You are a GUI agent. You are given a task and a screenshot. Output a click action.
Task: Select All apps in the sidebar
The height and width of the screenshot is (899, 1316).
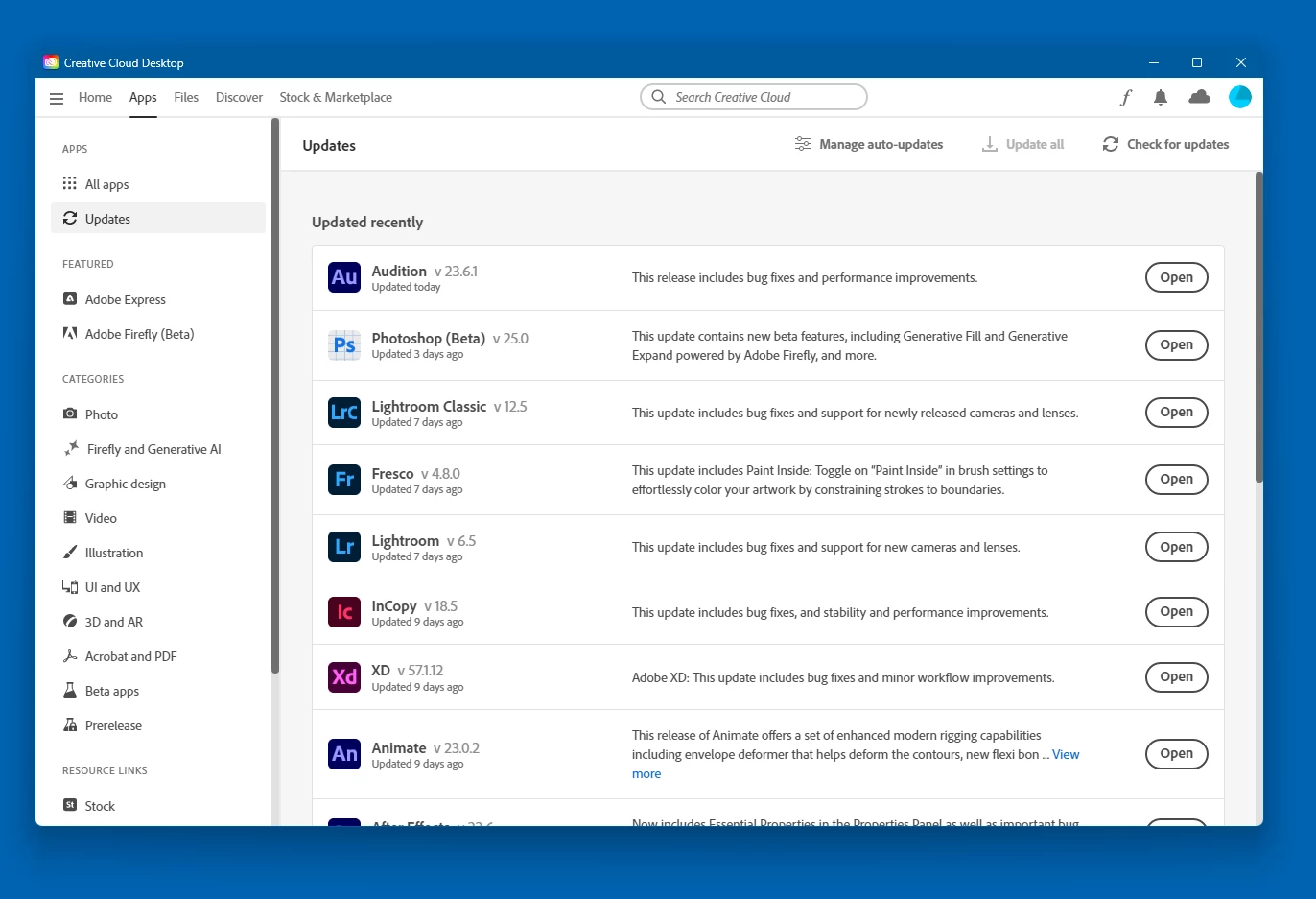click(x=158, y=184)
